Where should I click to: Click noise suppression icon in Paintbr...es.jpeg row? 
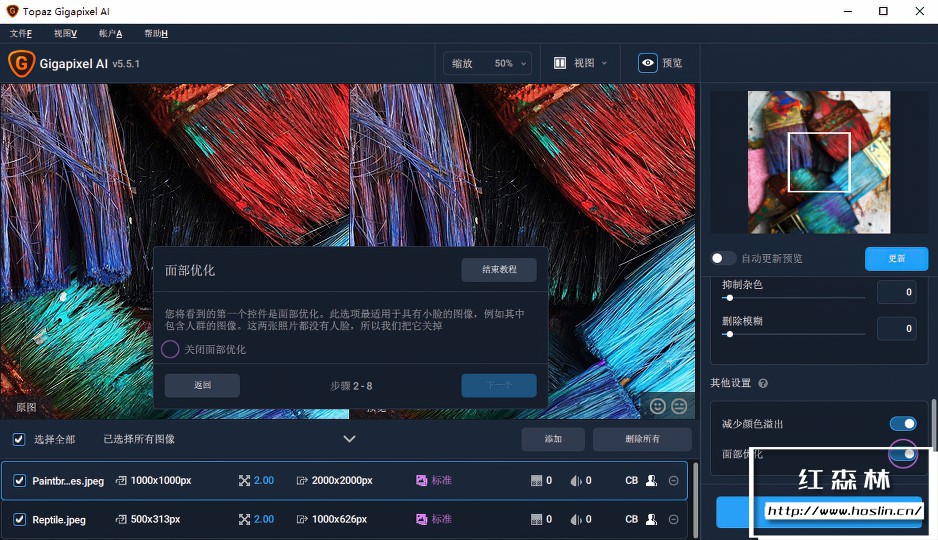(537, 480)
